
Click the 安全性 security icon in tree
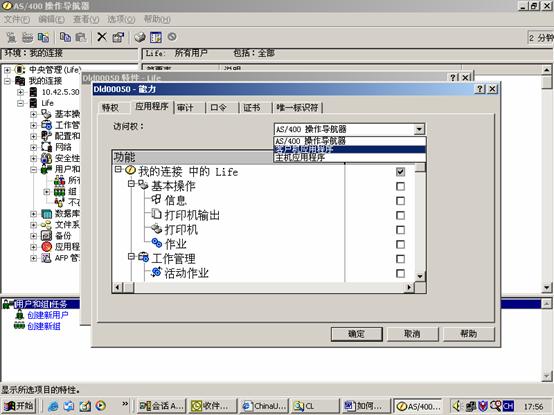(x=46, y=158)
